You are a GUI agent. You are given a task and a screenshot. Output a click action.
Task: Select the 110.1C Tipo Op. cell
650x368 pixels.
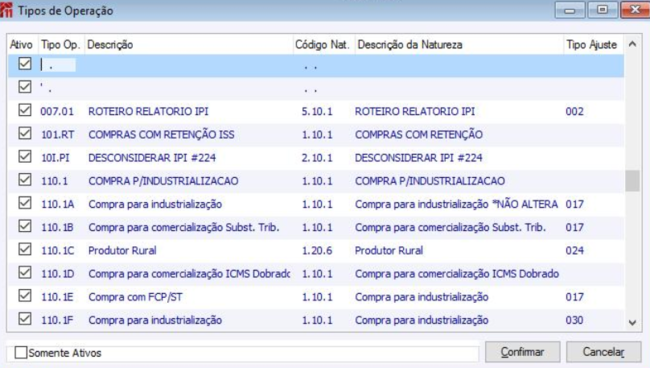point(58,251)
